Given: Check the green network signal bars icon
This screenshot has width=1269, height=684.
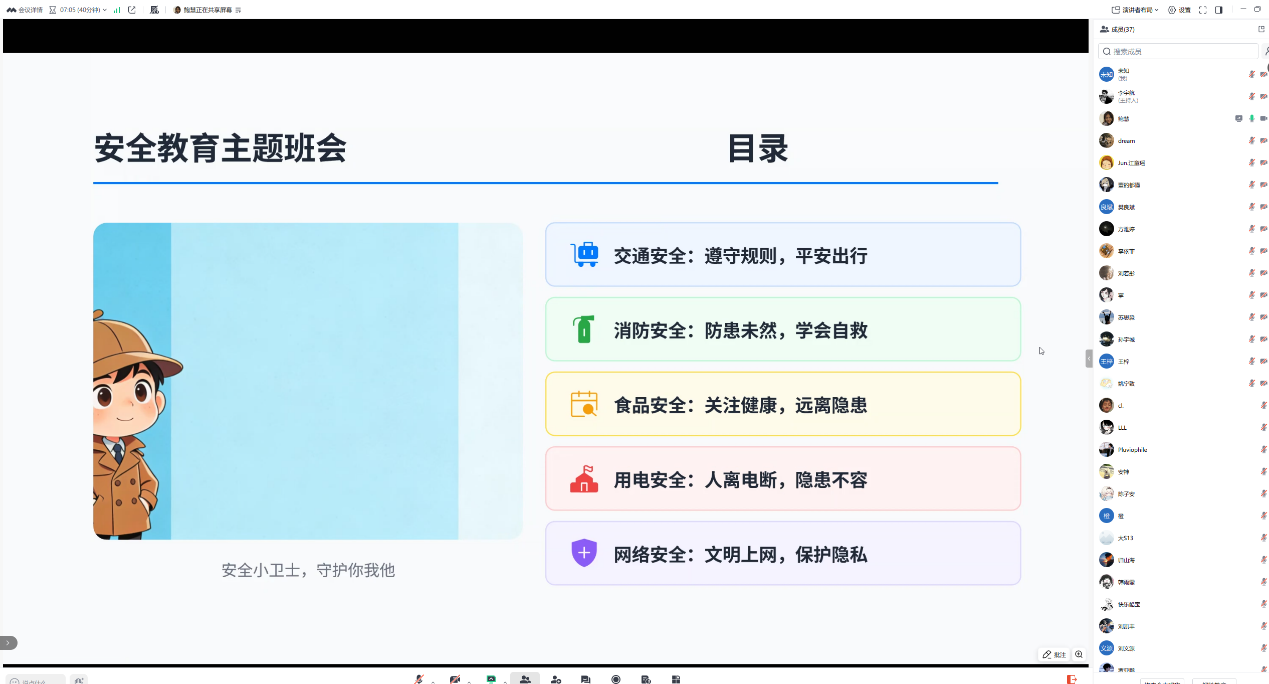Looking at the screenshot, I should click(x=117, y=10).
